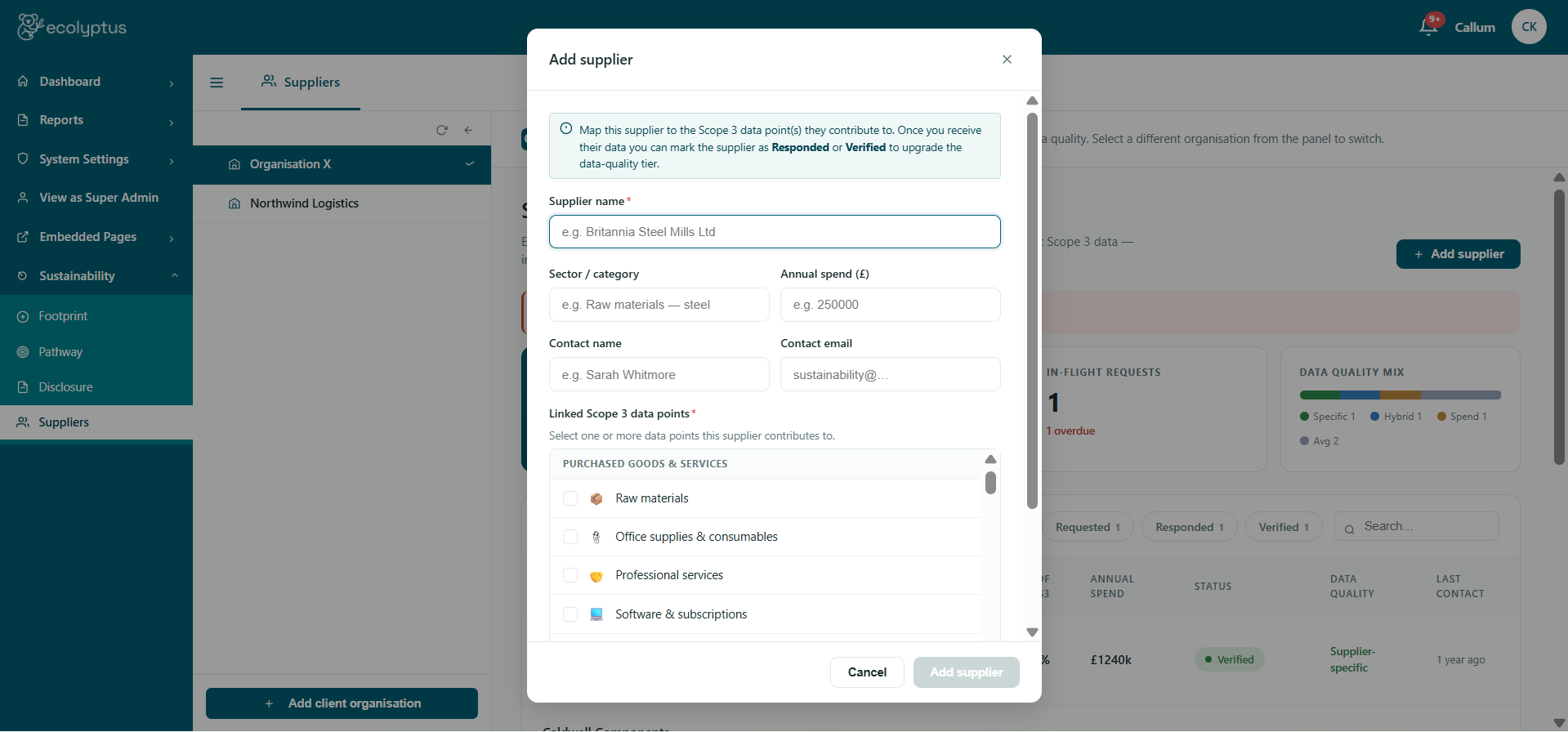
Task: Filter by Verified status chip
Action: (1284, 527)
